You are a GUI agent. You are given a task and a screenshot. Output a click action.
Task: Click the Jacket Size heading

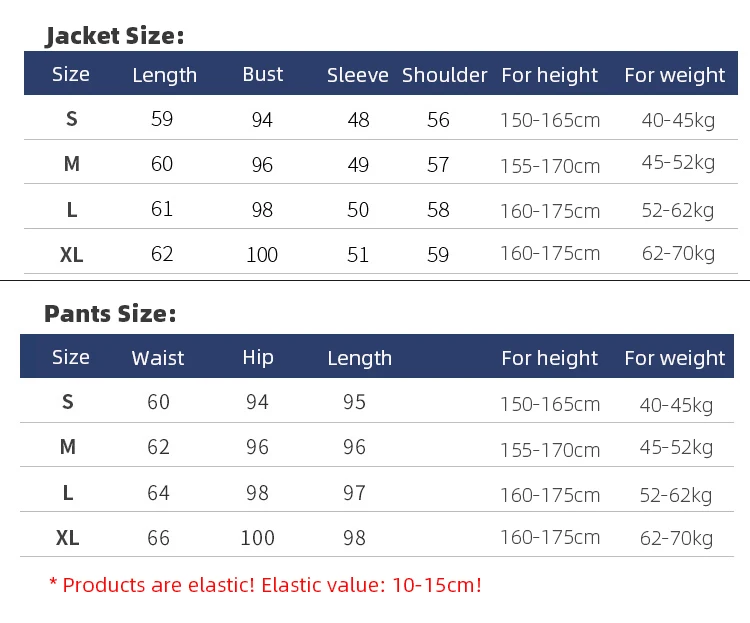[x=114, y=36]
